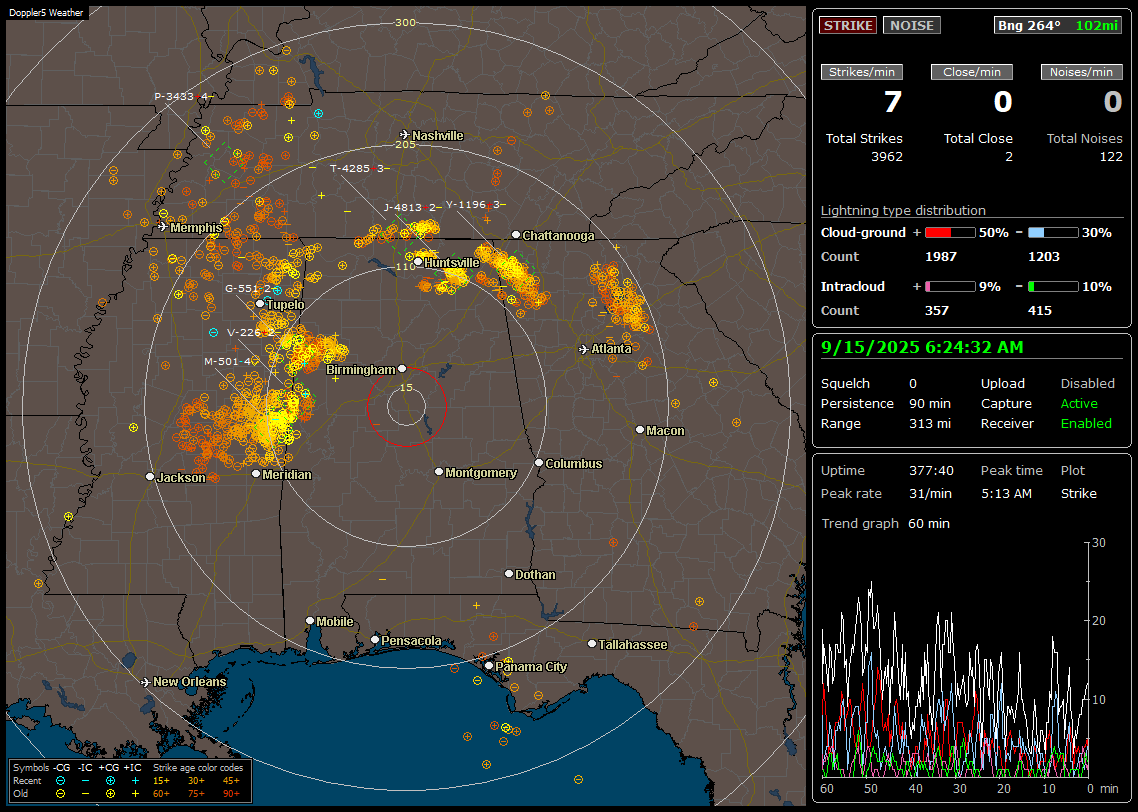Click the Total Strikes count 3962
Image resolution: width=1138 pixels, height=812 pixels.
click(887, 157)
